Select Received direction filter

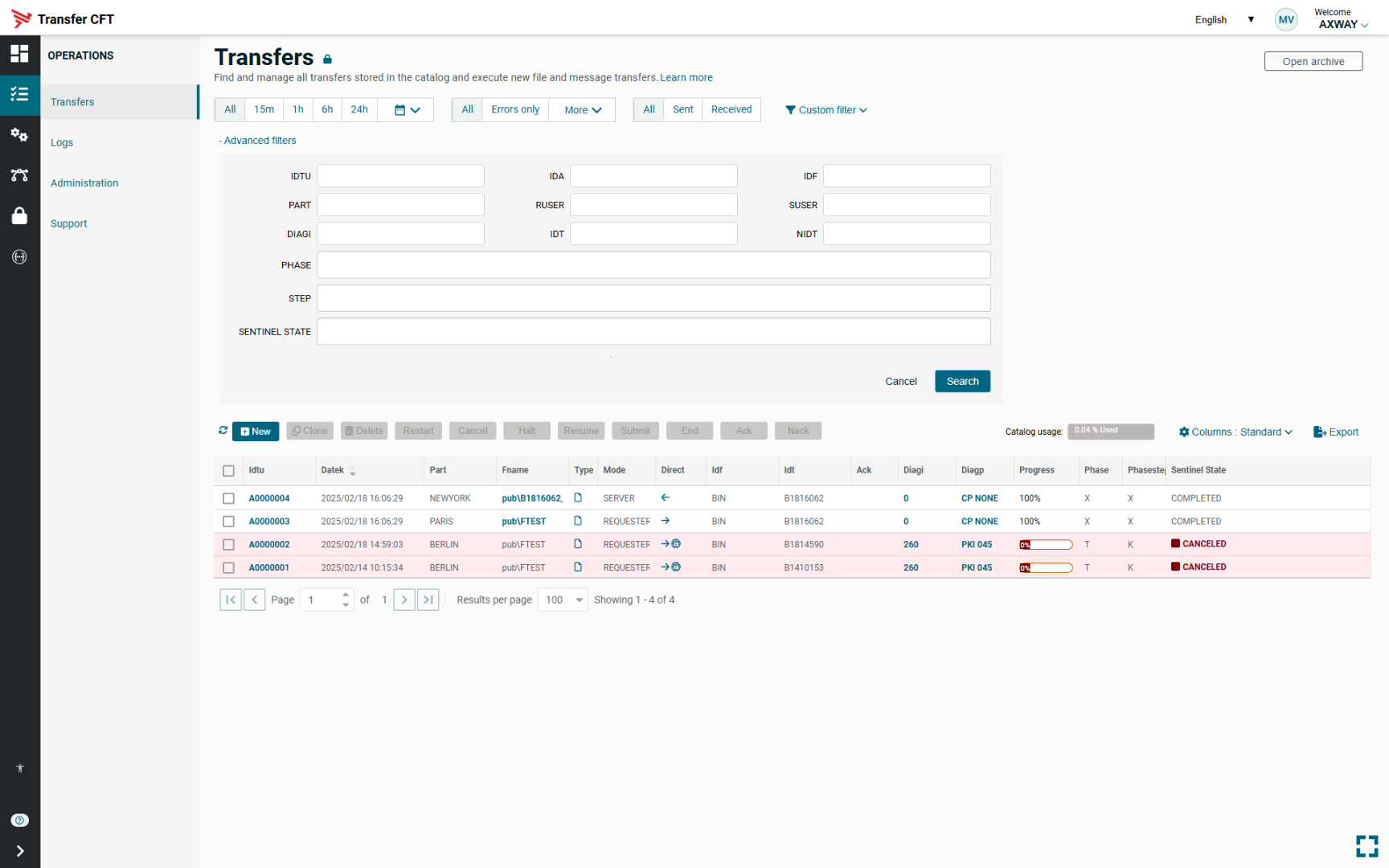point(731,110)
